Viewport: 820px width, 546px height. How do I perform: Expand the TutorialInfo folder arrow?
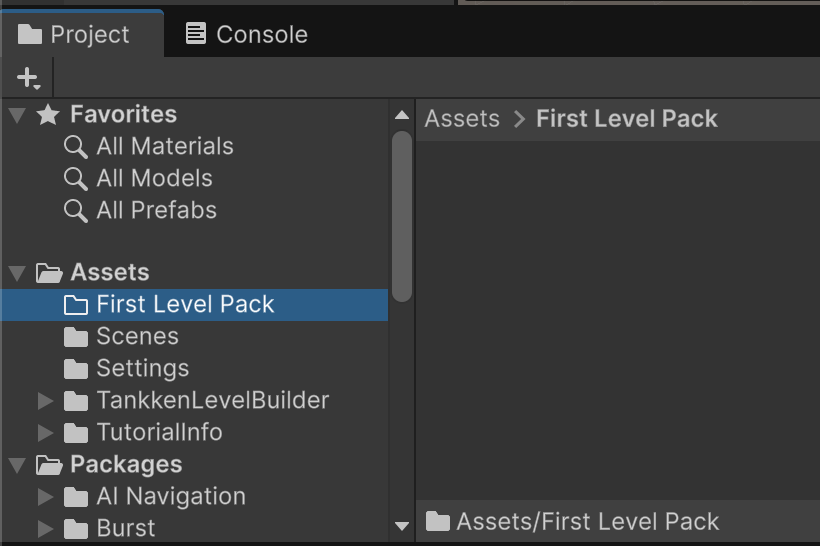coord(45,433)
